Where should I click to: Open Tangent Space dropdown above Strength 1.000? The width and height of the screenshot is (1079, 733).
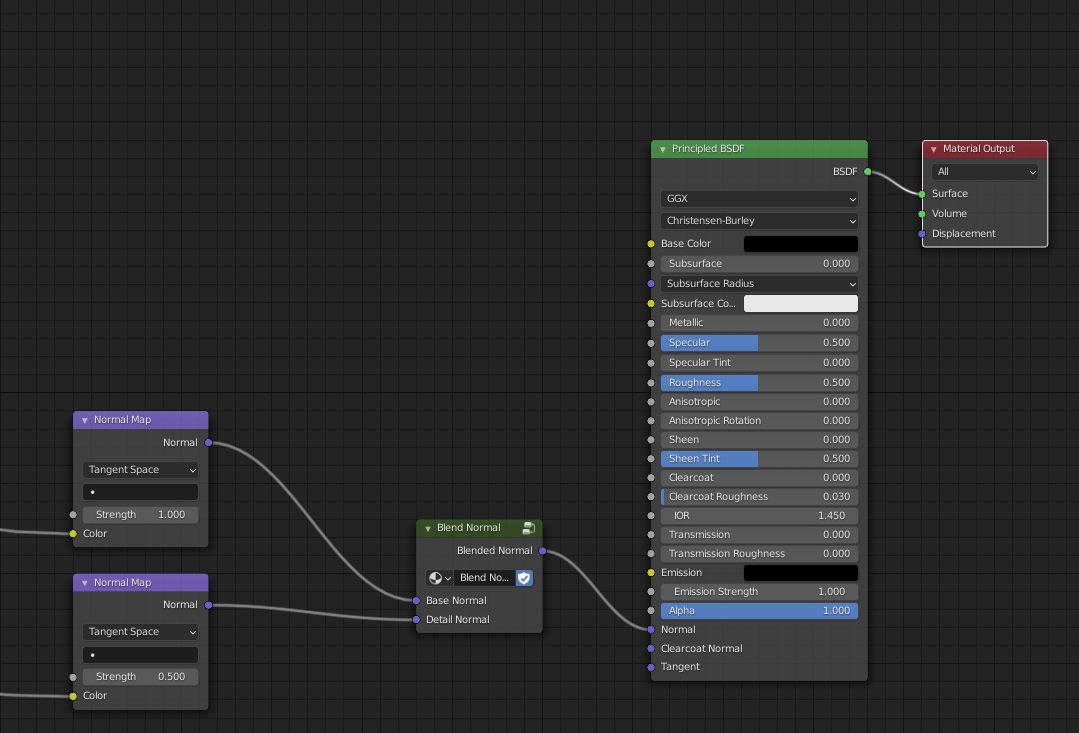(x=140, y=470)
